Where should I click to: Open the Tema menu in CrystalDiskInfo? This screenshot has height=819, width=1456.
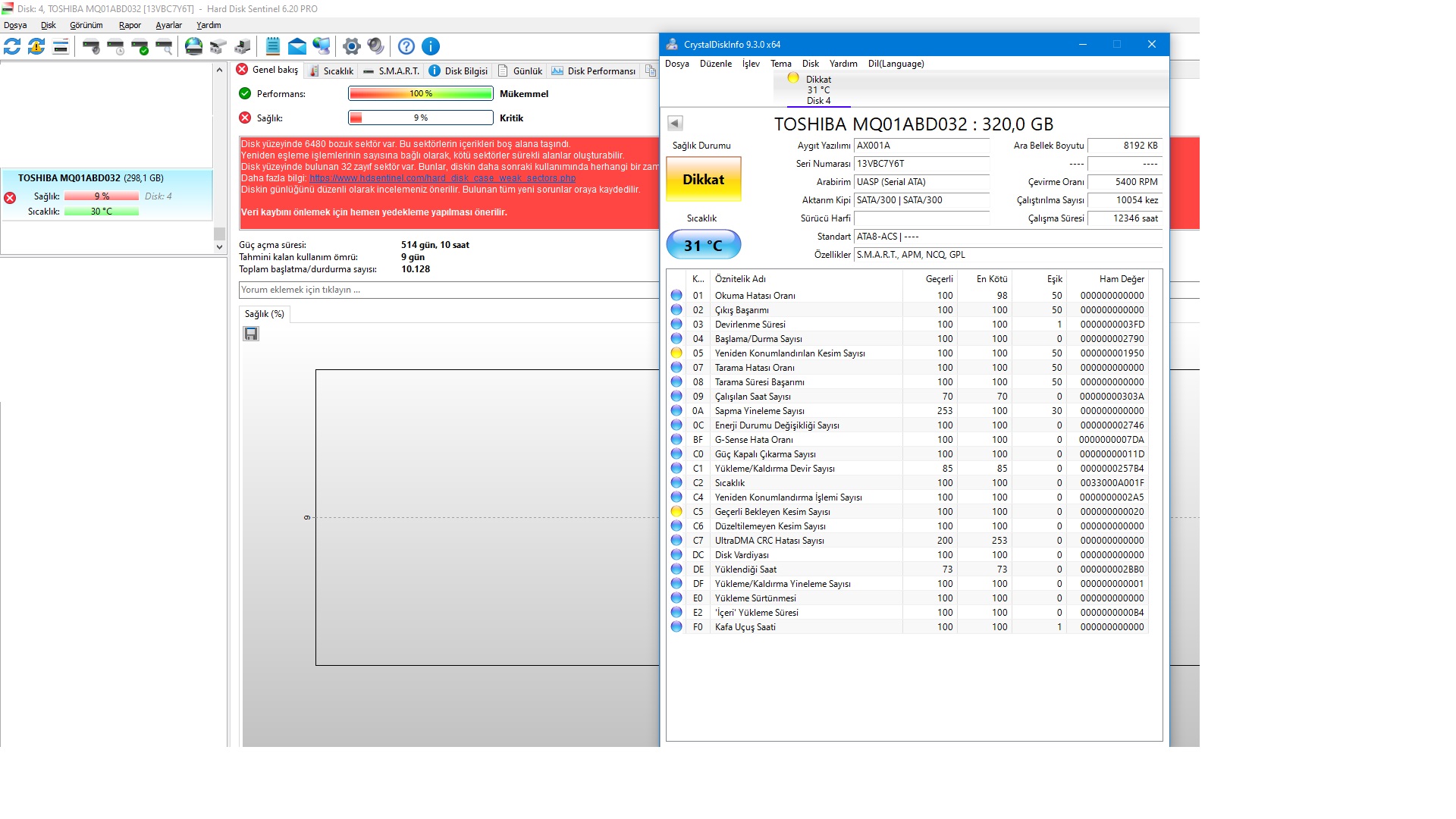(x=781, y=64)
